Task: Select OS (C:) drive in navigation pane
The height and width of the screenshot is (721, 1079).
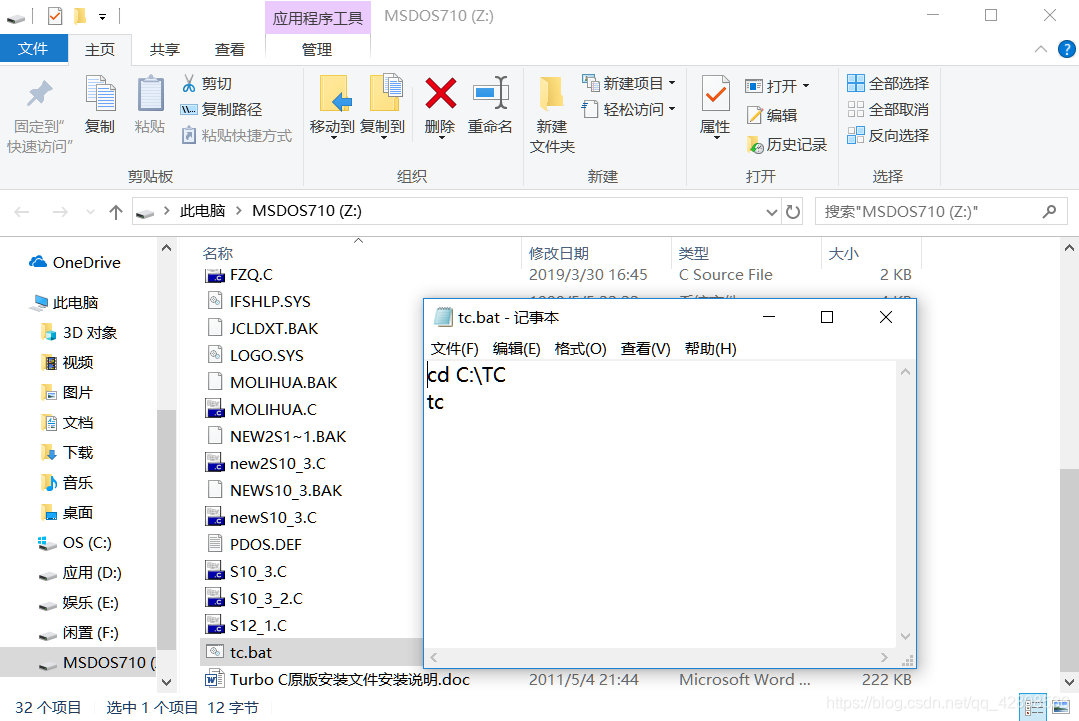Action: coord(76,543)
